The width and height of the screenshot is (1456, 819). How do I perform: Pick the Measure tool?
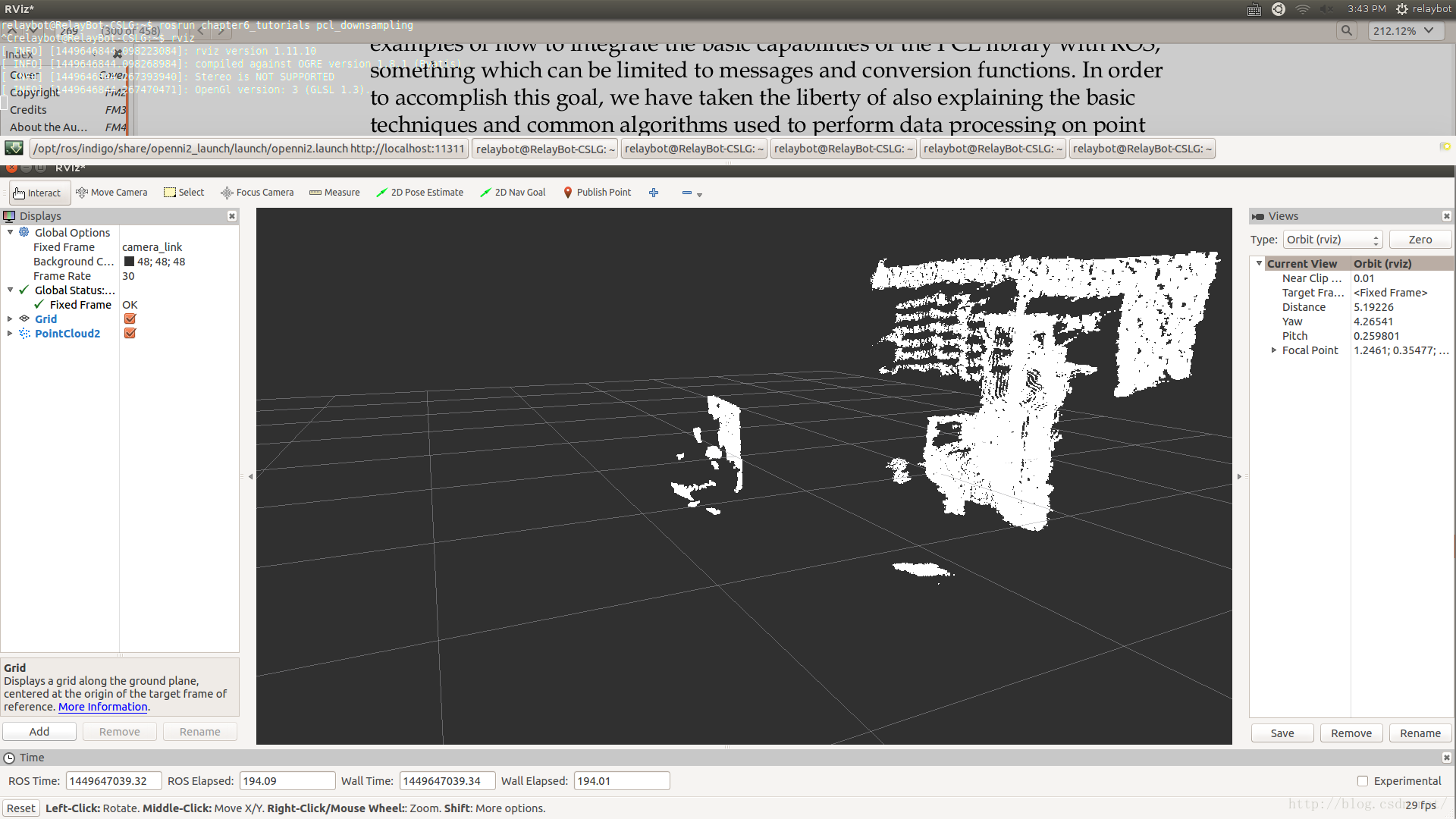tap(334, 193)
